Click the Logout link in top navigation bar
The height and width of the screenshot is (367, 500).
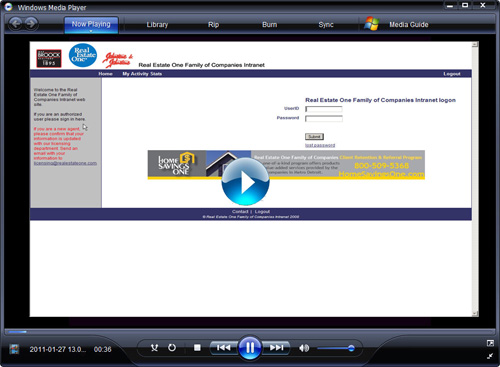(x=452, y=74)
